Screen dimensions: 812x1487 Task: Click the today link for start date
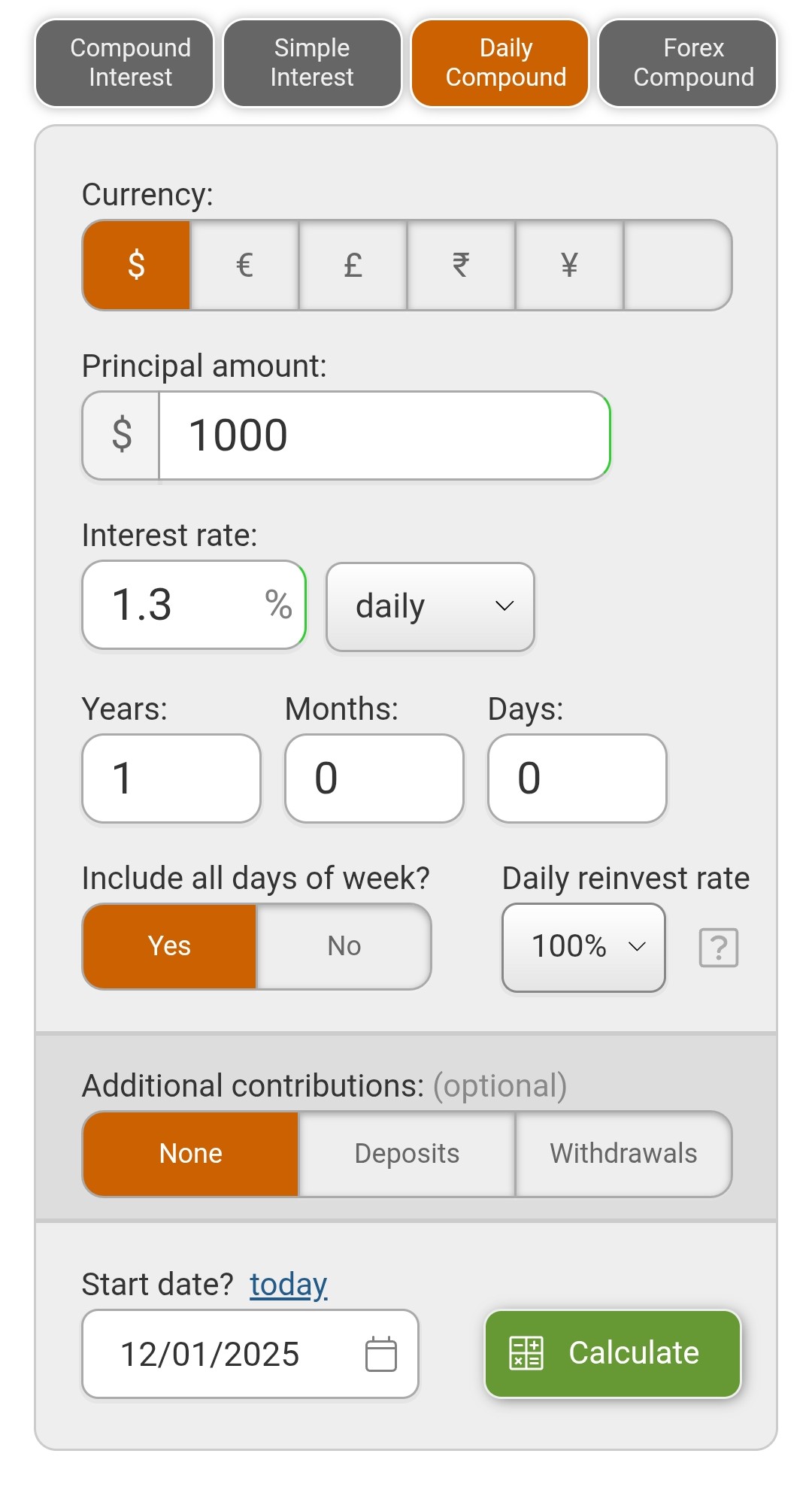[289, 1285]
